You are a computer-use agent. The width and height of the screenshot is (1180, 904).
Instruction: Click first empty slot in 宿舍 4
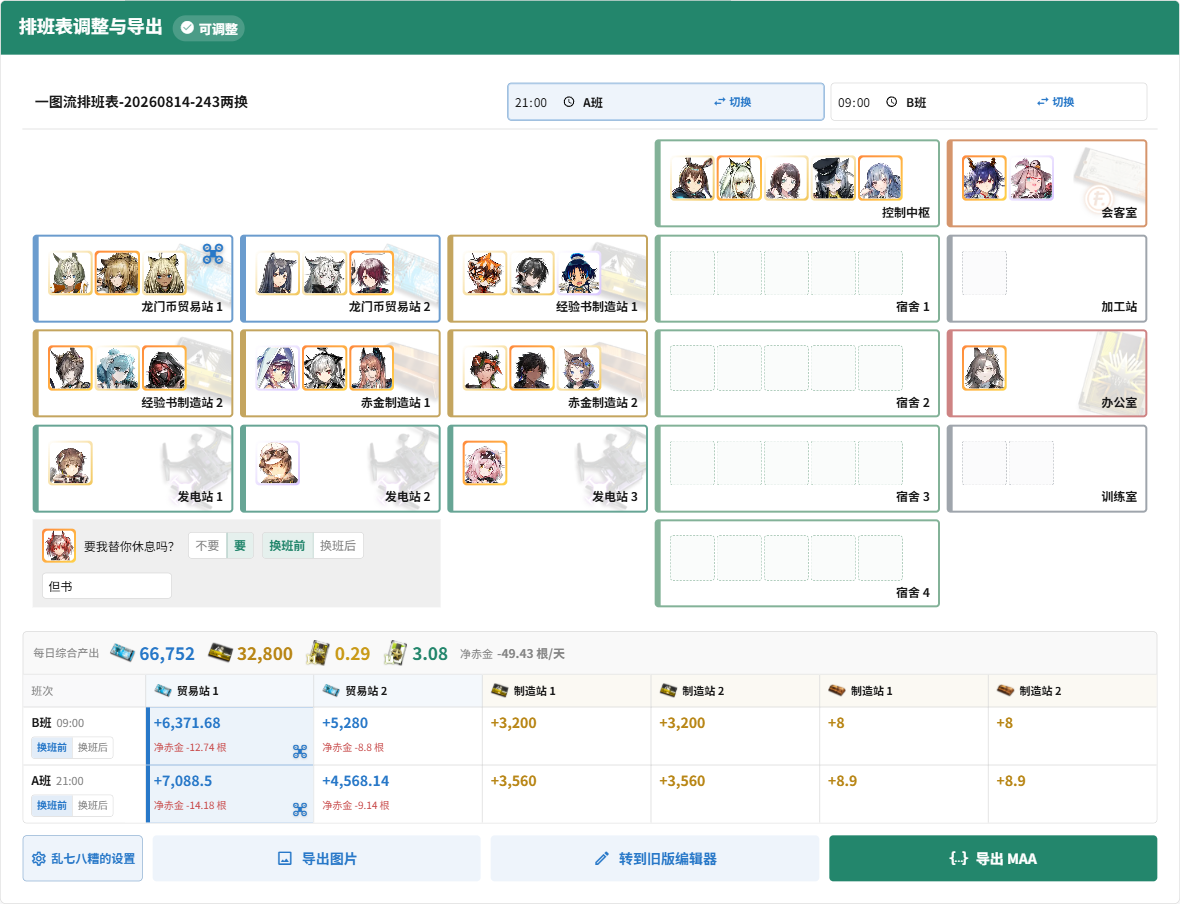(692, 558)
